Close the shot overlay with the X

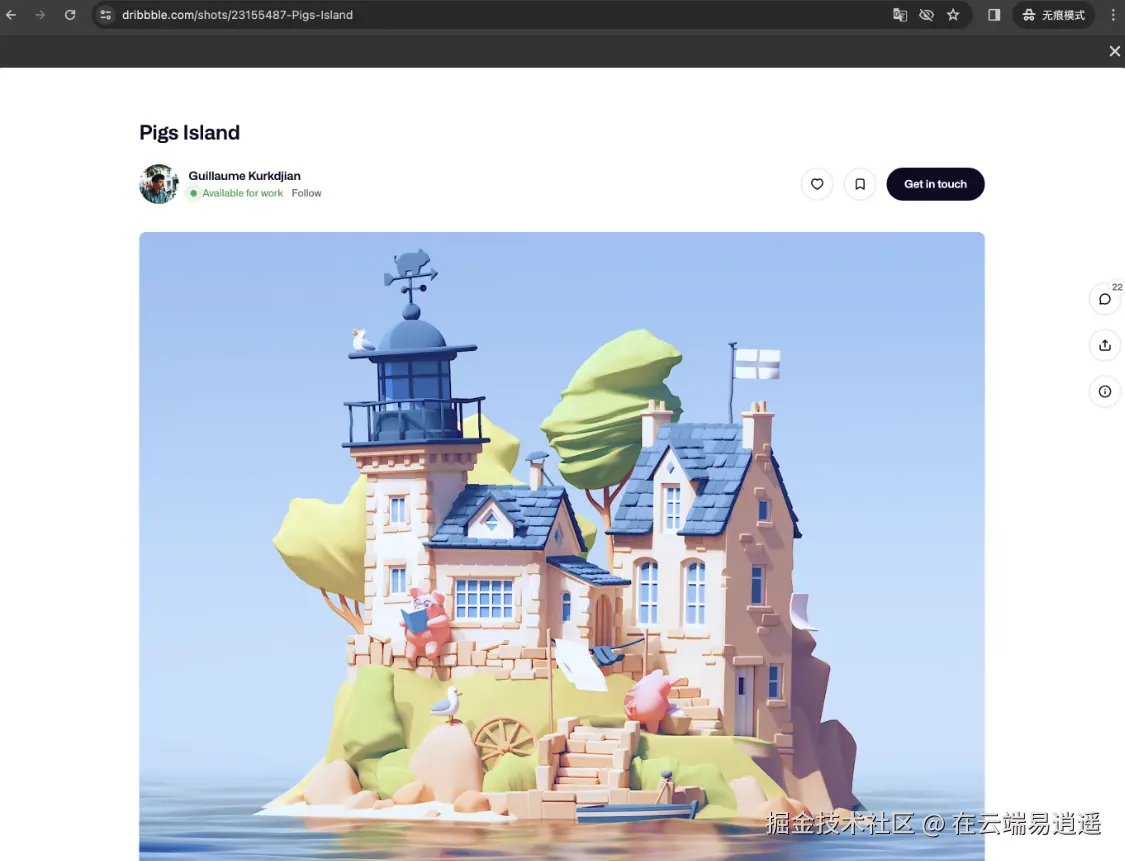pos(1114,51)
